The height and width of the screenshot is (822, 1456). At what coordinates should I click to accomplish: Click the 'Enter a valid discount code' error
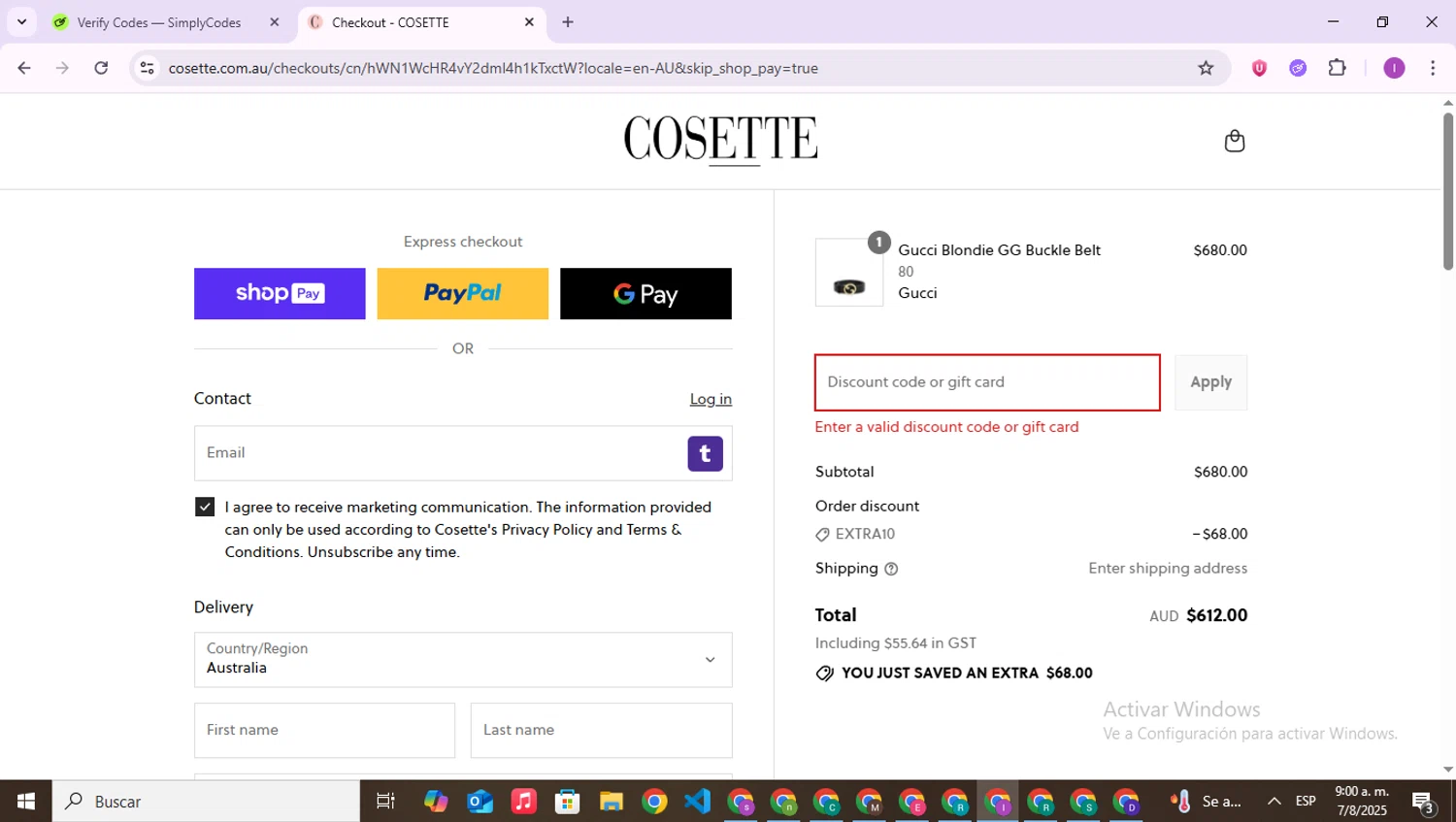click(946, 427)
